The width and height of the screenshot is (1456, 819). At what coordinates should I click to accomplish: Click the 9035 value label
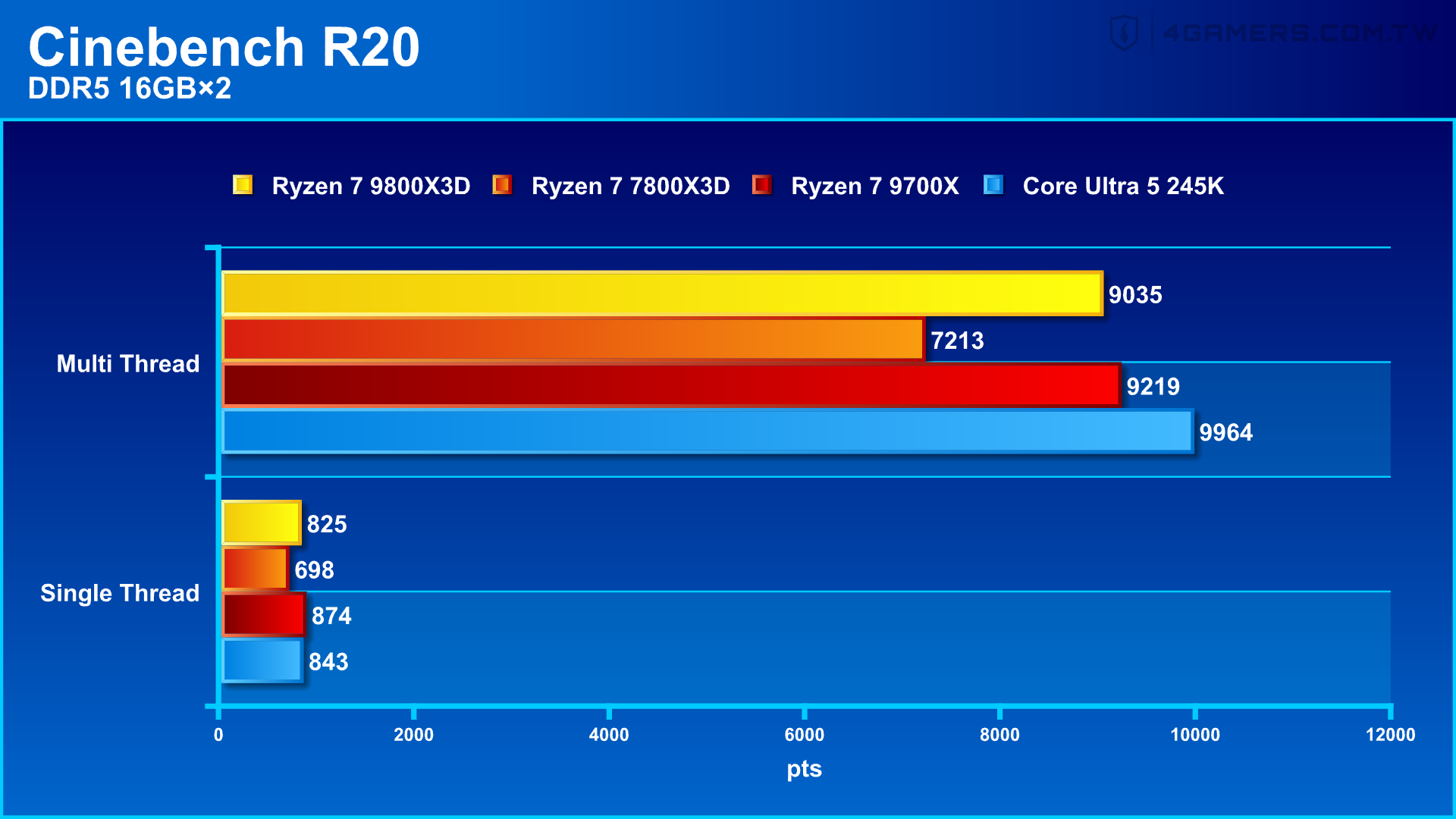pyautogui.click(x=1135, y=295)
